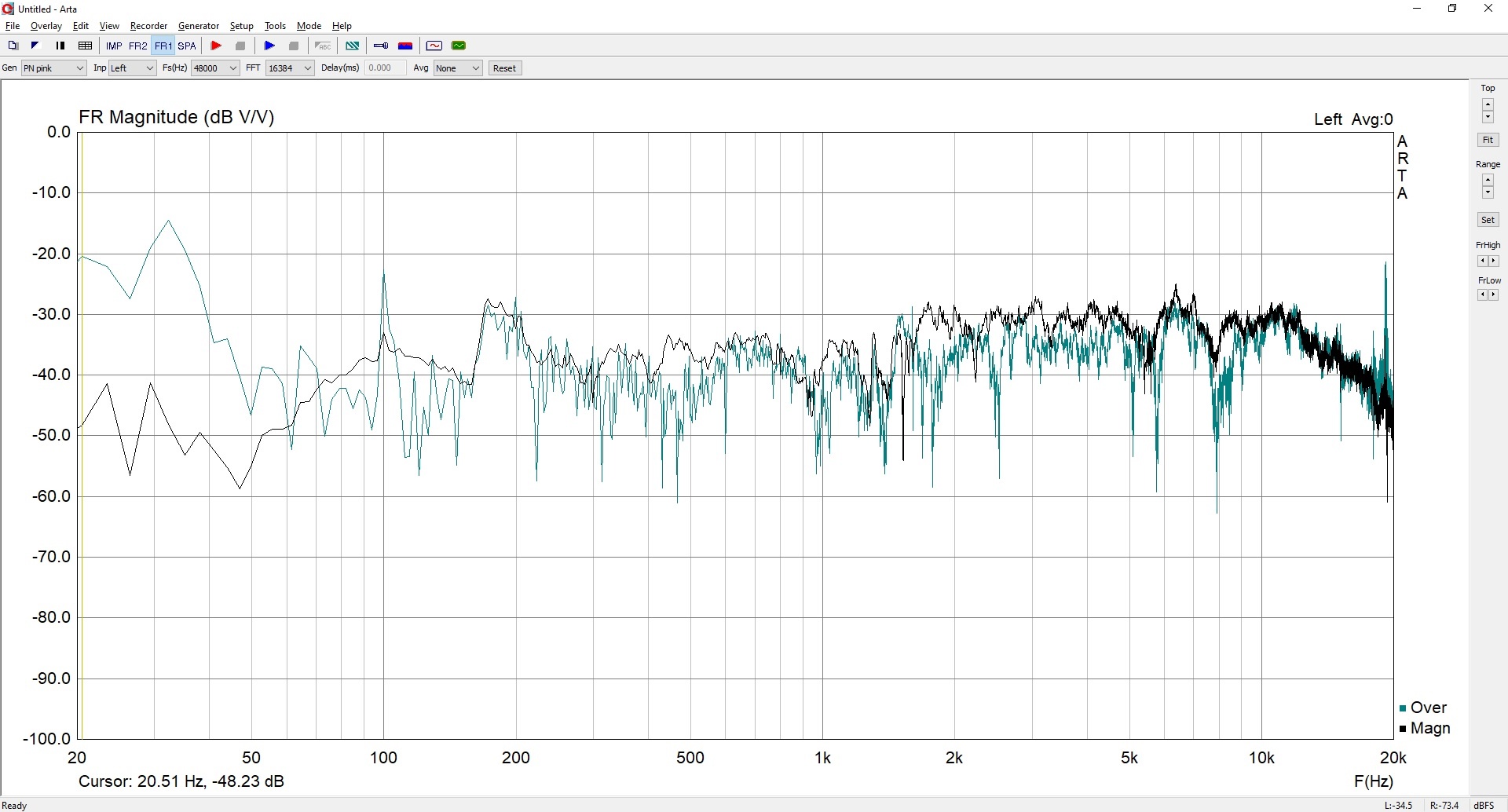Click FrLow right arrow
This screenshot has height=812, width=1508.
[1494, 295]
